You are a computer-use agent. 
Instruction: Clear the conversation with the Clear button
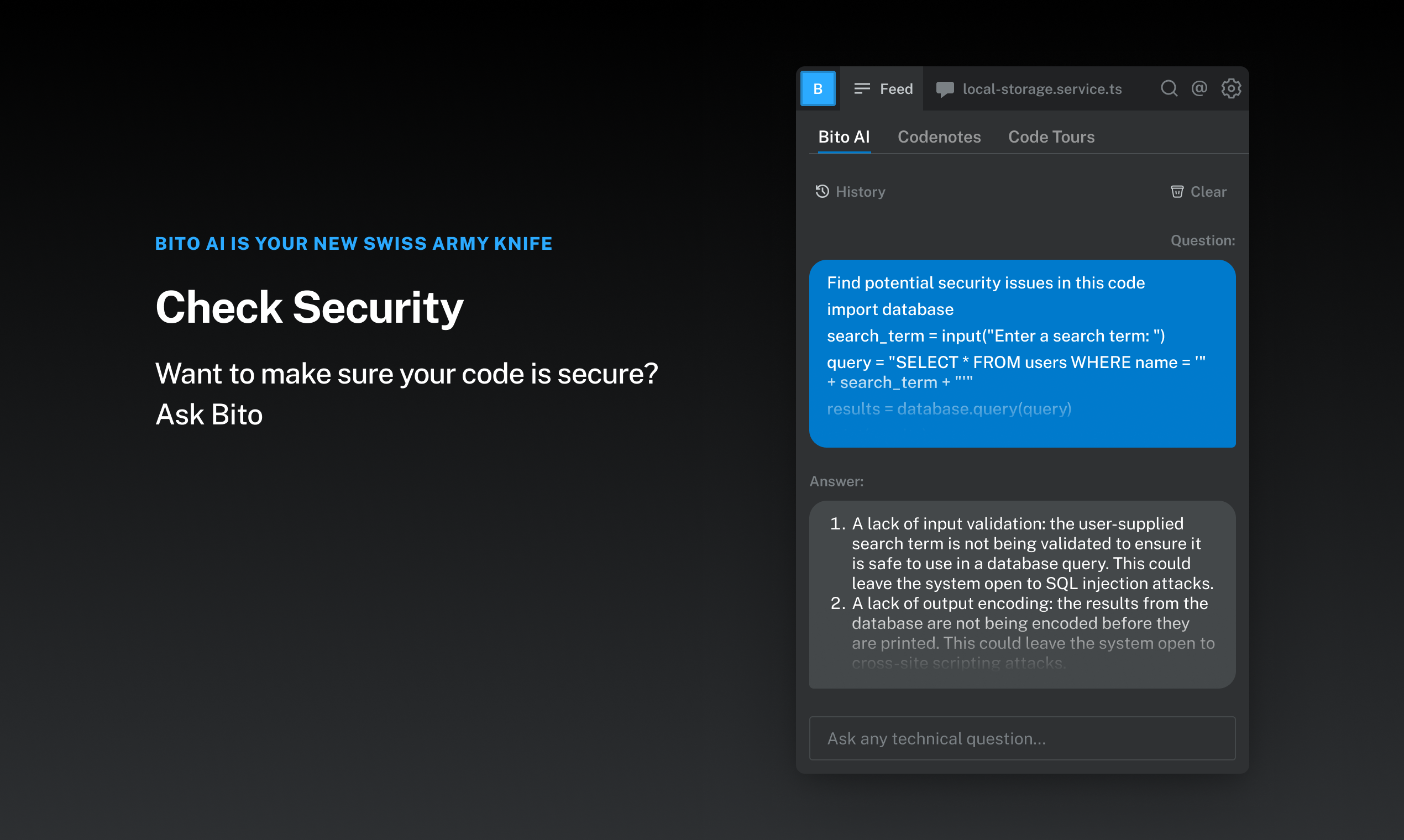pyautogui.click(x=1198, y=192)
